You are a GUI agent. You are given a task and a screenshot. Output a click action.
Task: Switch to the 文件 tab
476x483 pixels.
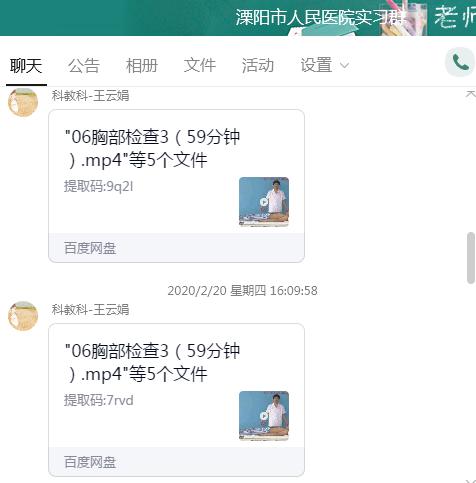tap(200, 65)
